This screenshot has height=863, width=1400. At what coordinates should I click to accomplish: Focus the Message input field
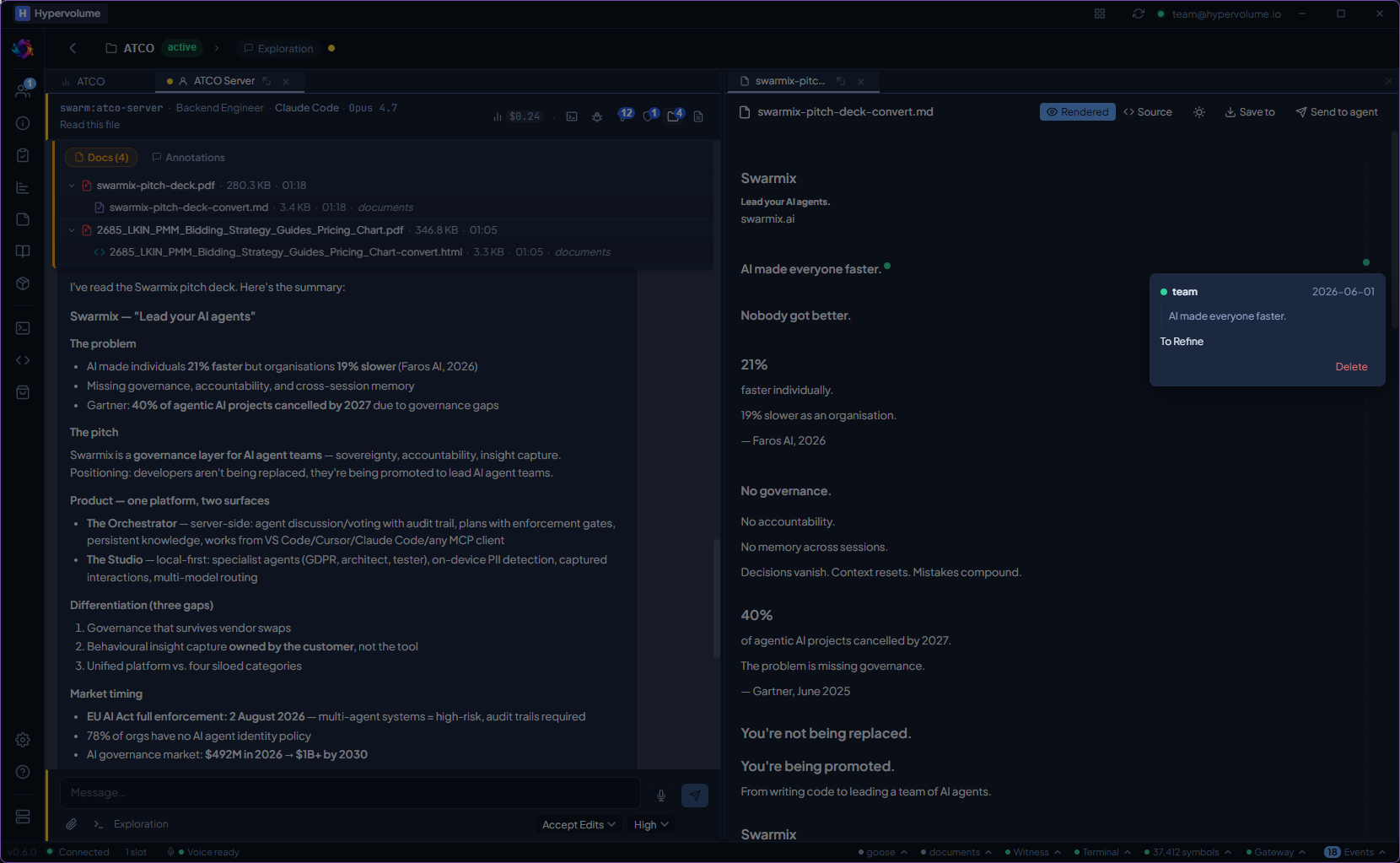(x=350, y=793)
